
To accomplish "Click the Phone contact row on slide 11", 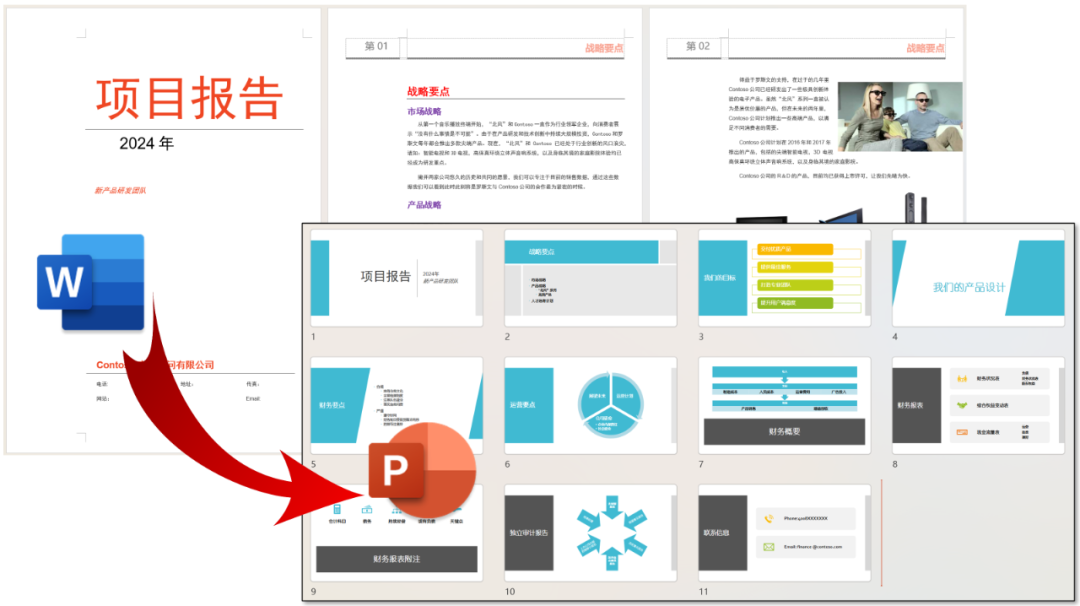I will [x=806, y=519].
